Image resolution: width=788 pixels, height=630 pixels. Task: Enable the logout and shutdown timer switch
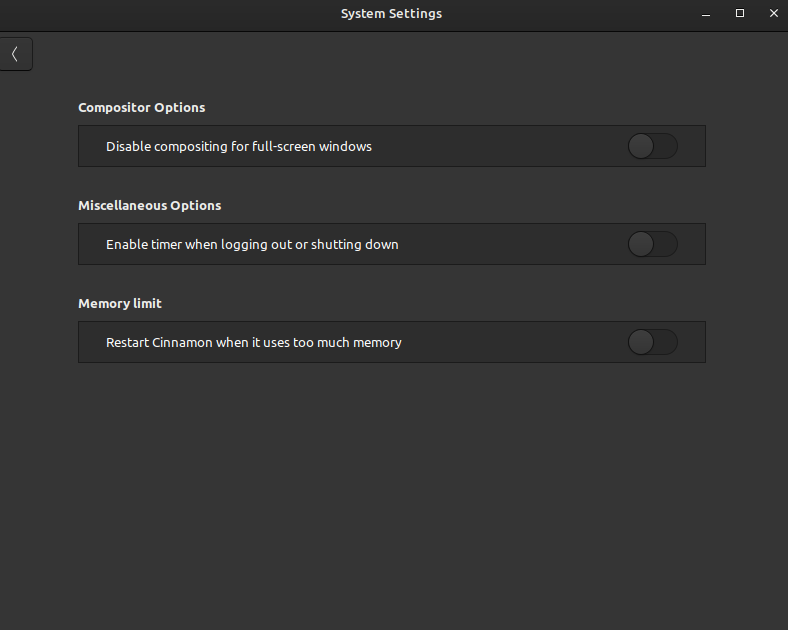point(652,244)
